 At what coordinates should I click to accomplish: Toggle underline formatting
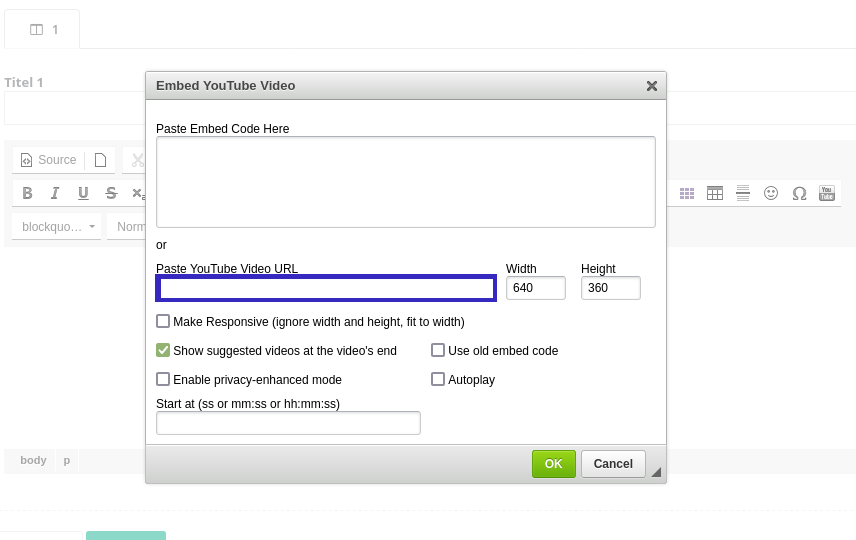point(83,193)
